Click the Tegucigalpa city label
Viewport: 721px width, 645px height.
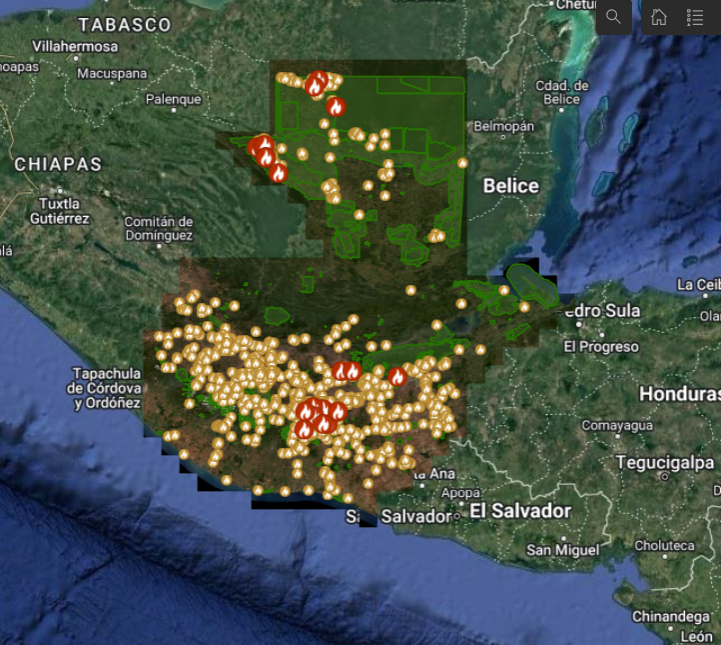662,463
